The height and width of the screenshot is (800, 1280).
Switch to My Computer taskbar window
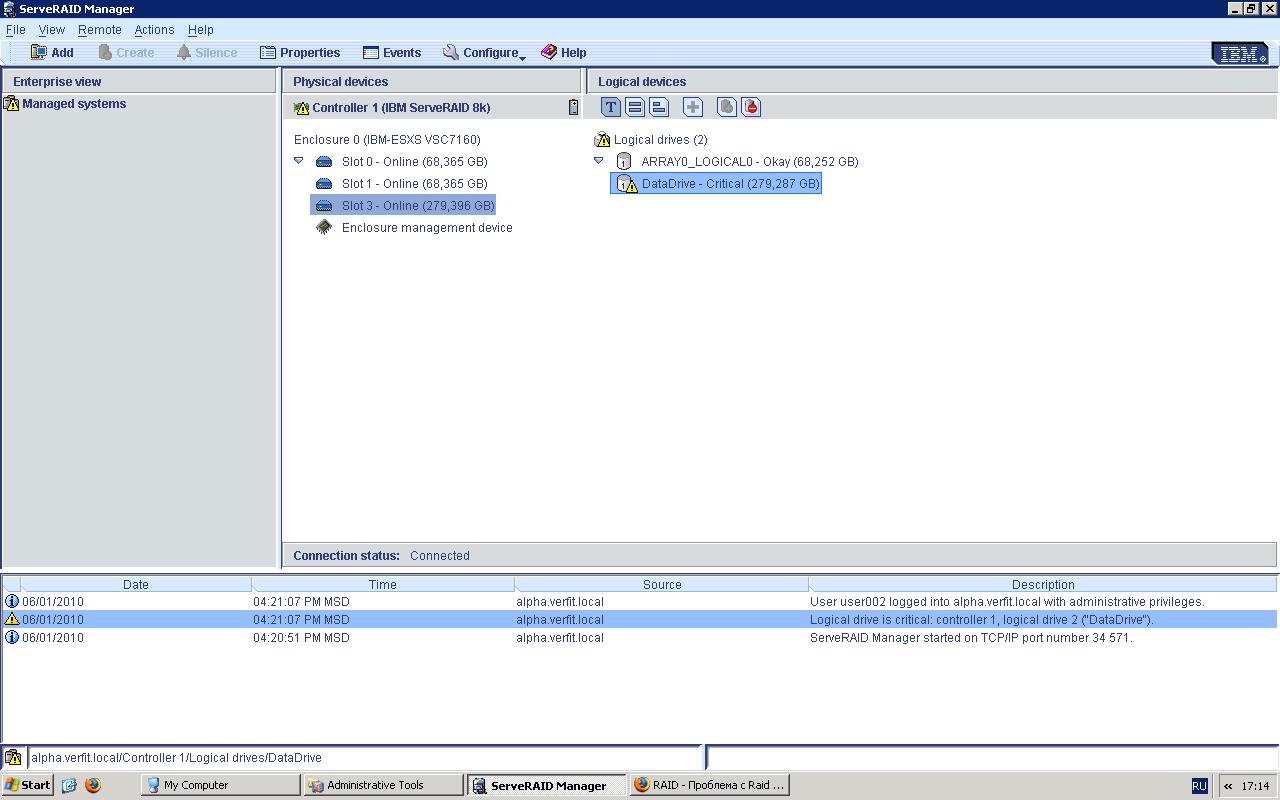220,785
